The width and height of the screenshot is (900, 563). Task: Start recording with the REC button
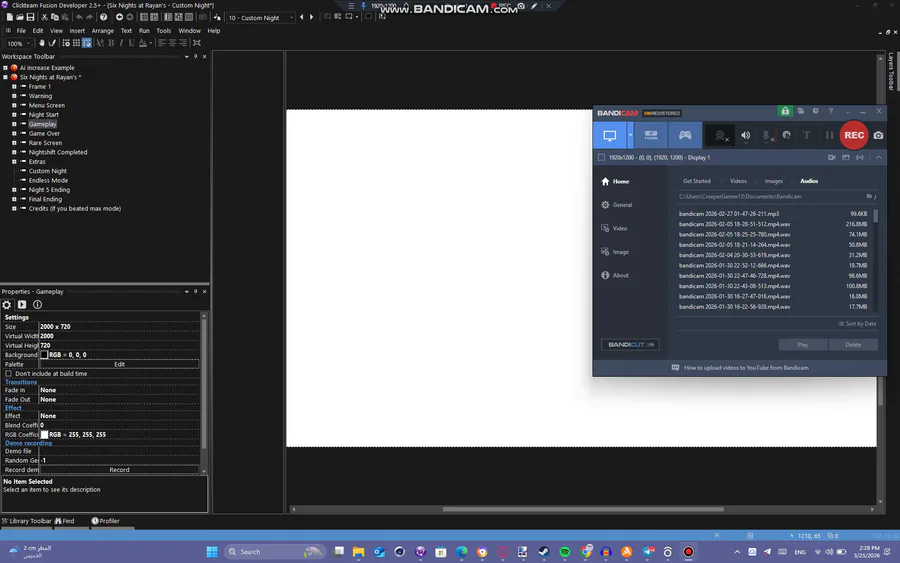(854, 135)
